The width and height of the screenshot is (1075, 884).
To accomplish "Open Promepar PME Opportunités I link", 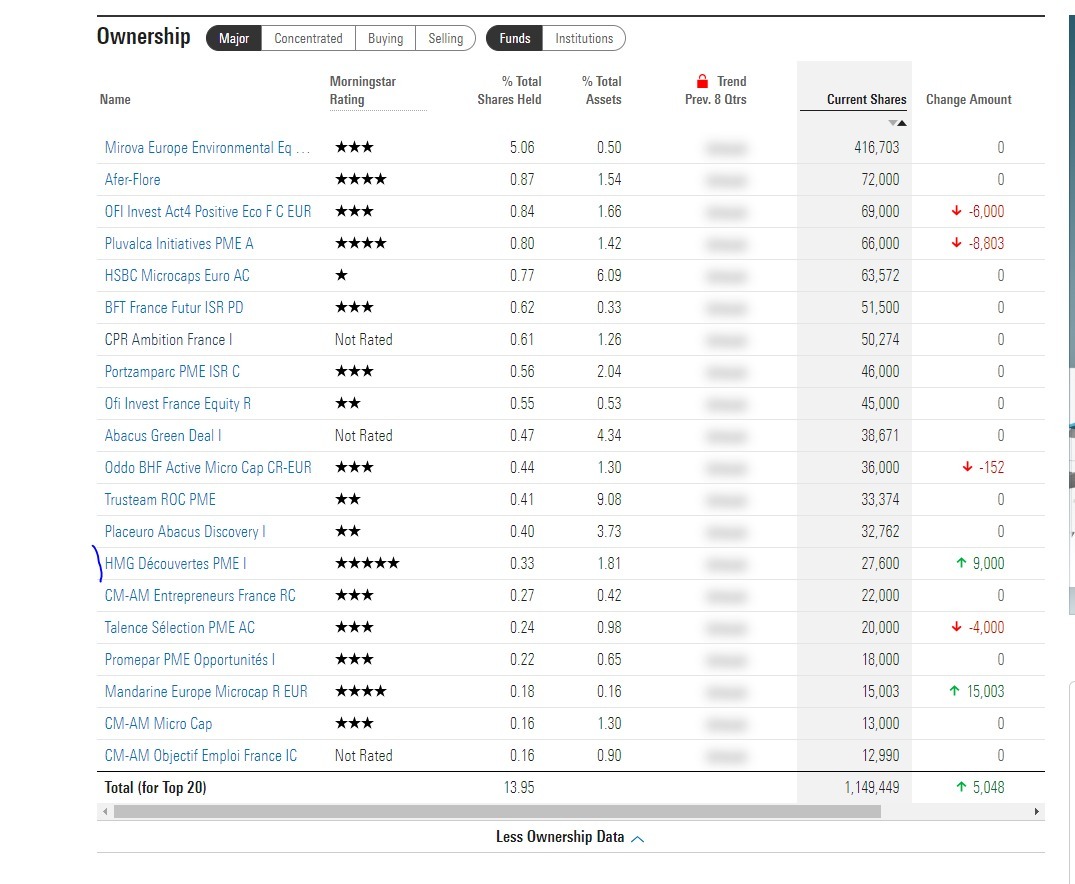I will click(x=190, y=660).
